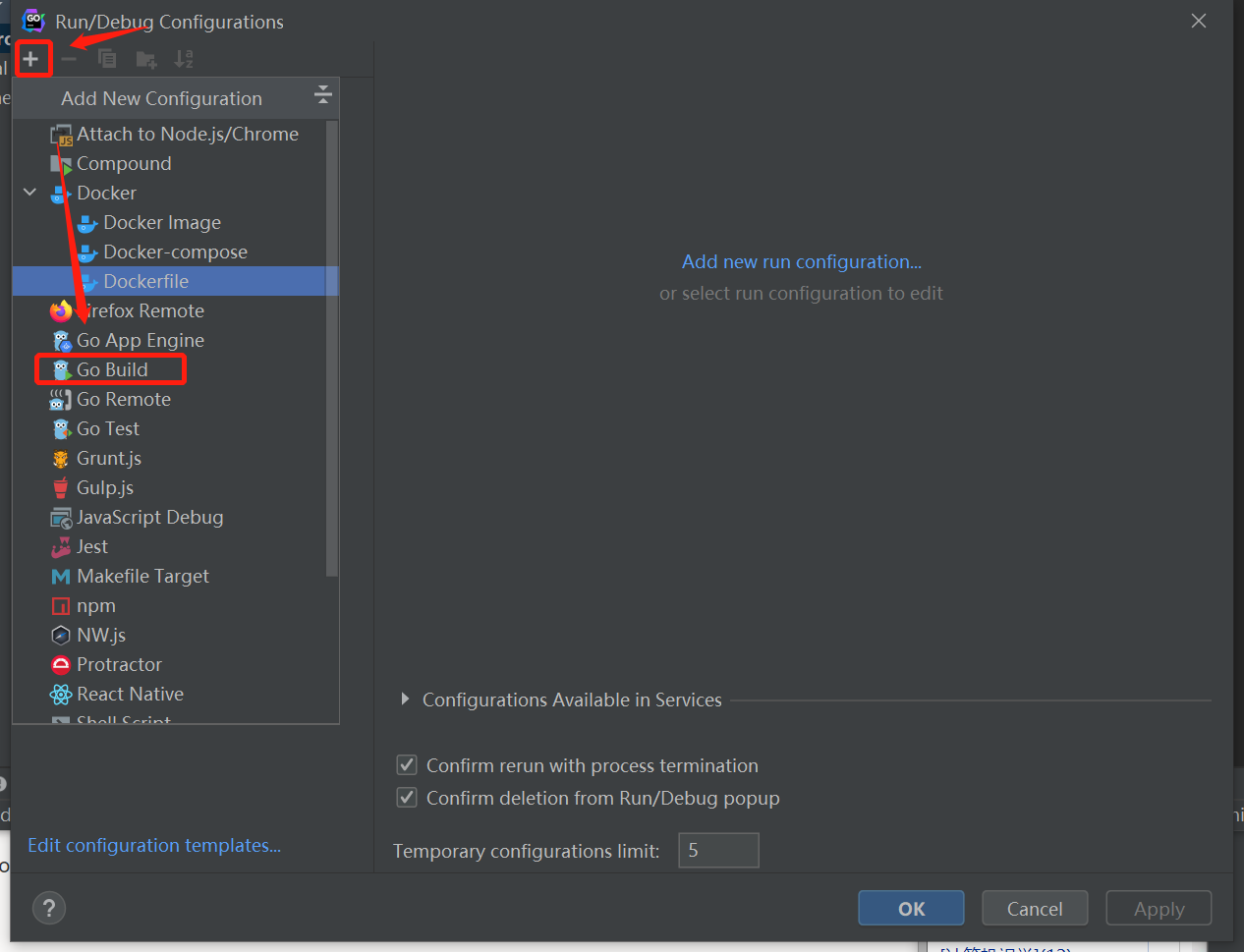The height and width of the screenshot is (952, 1244).
Task: Click the Compound configuration icon
Action: pos(61,164)
